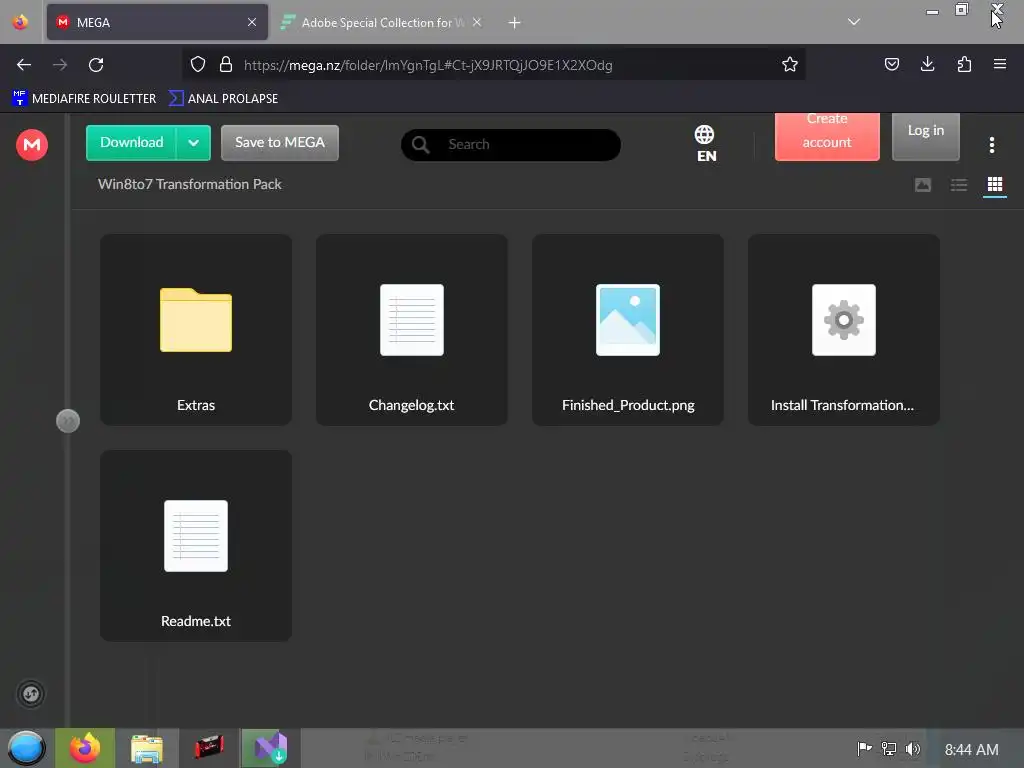Open the Start orb on taskbar
This screenshot has width=1024, height=768.
(26, 748)
